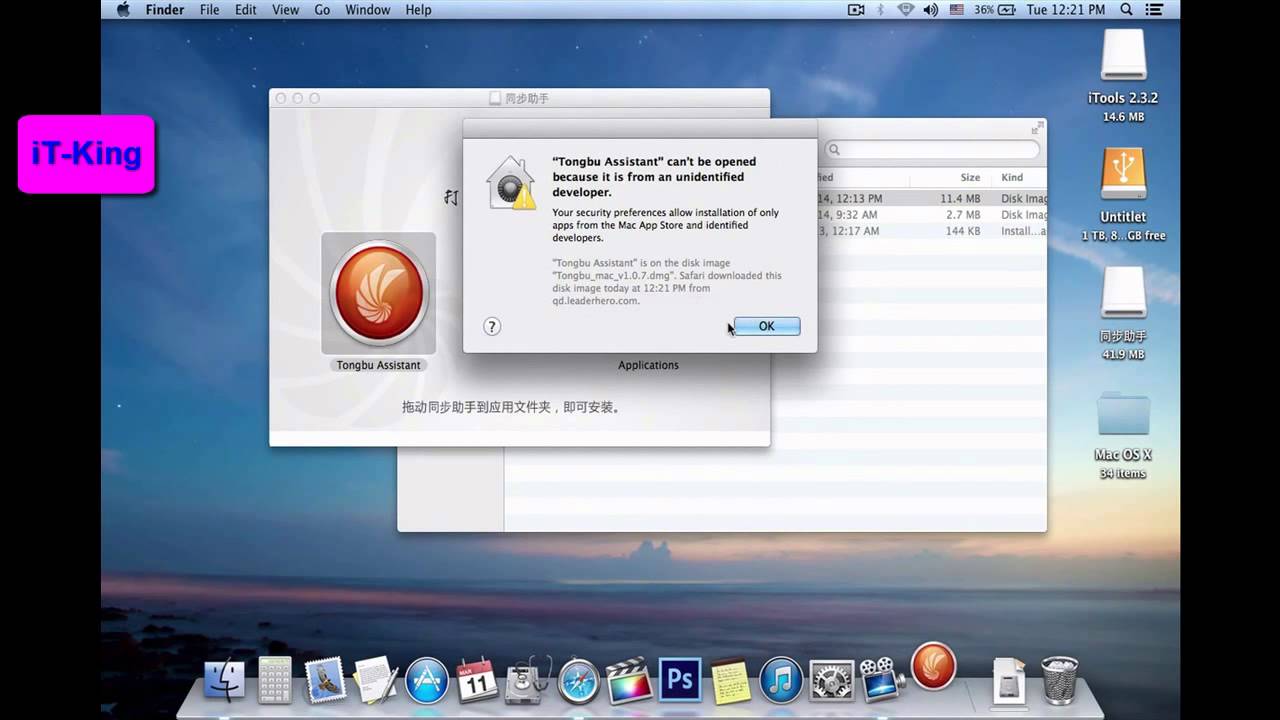
Task: Open the Finder menu
Action: click(x=165, y=10)
